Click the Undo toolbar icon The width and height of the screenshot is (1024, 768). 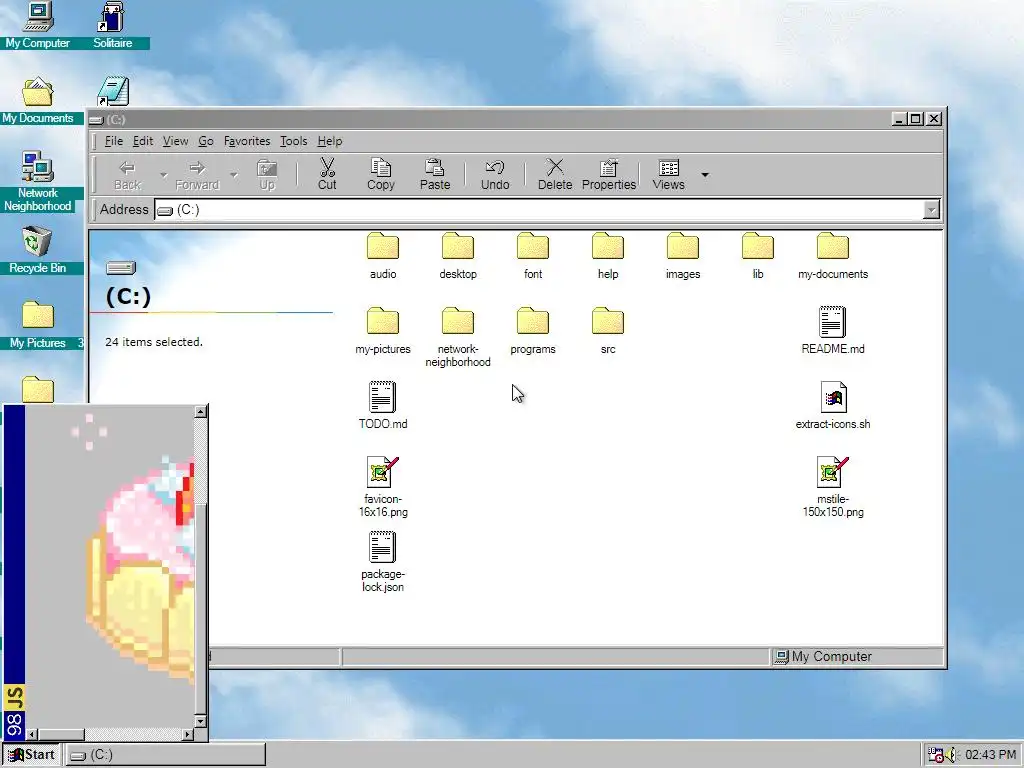pos(495,174)
